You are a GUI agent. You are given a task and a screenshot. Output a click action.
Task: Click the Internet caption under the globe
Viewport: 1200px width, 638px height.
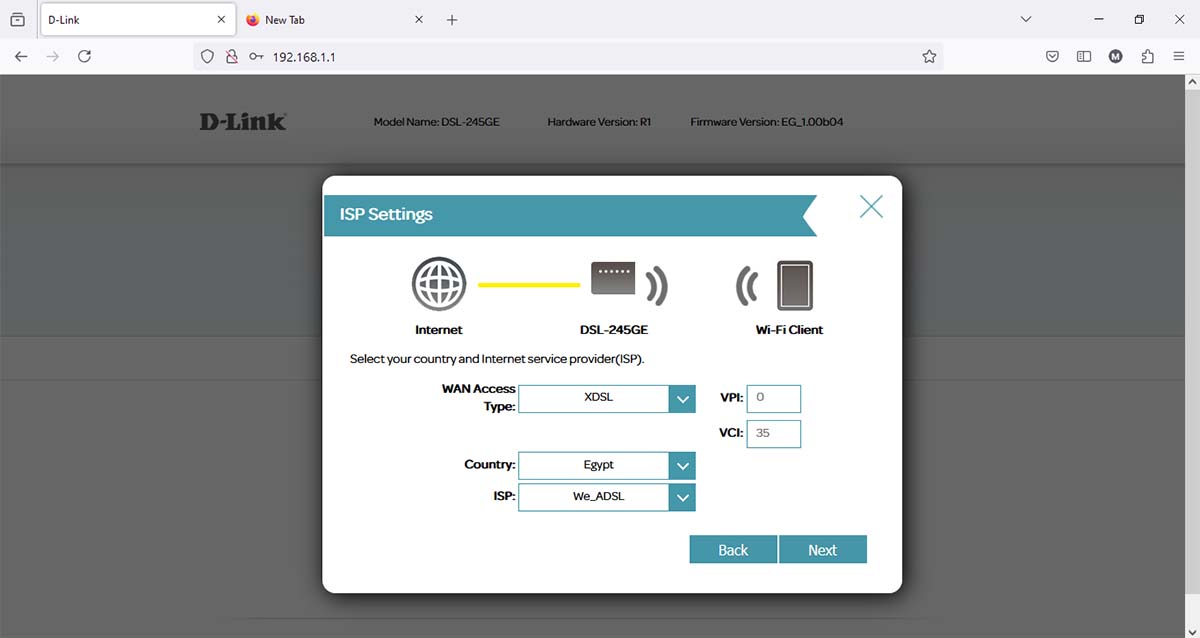tap(439, 330)
